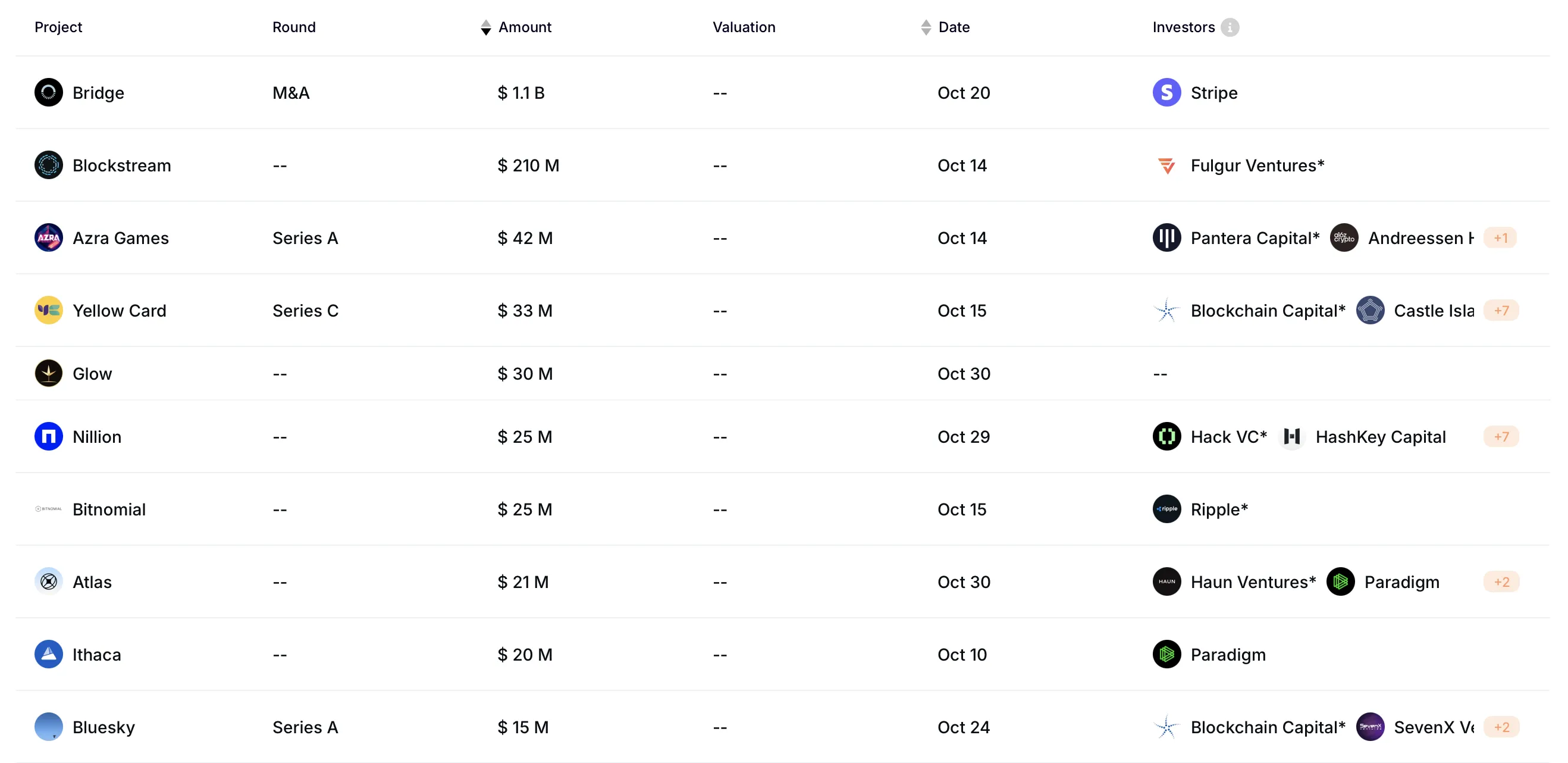Viewport: 1568px width, 763px height.
Task: Expand +1 more investors for Azra Games
Action: pyautogui.click(x=1500, y=237)
